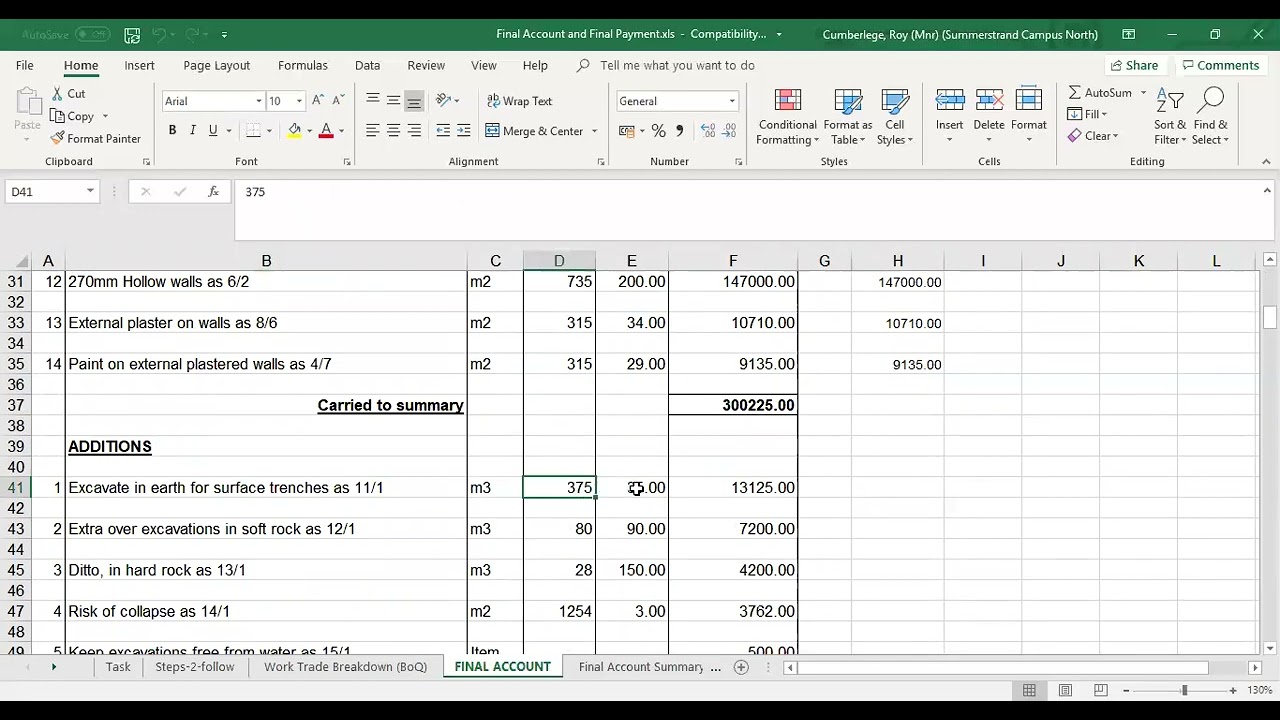1280x720 pixels.
Task: Add a new sheet with plus icon
Action: [741, 667]
